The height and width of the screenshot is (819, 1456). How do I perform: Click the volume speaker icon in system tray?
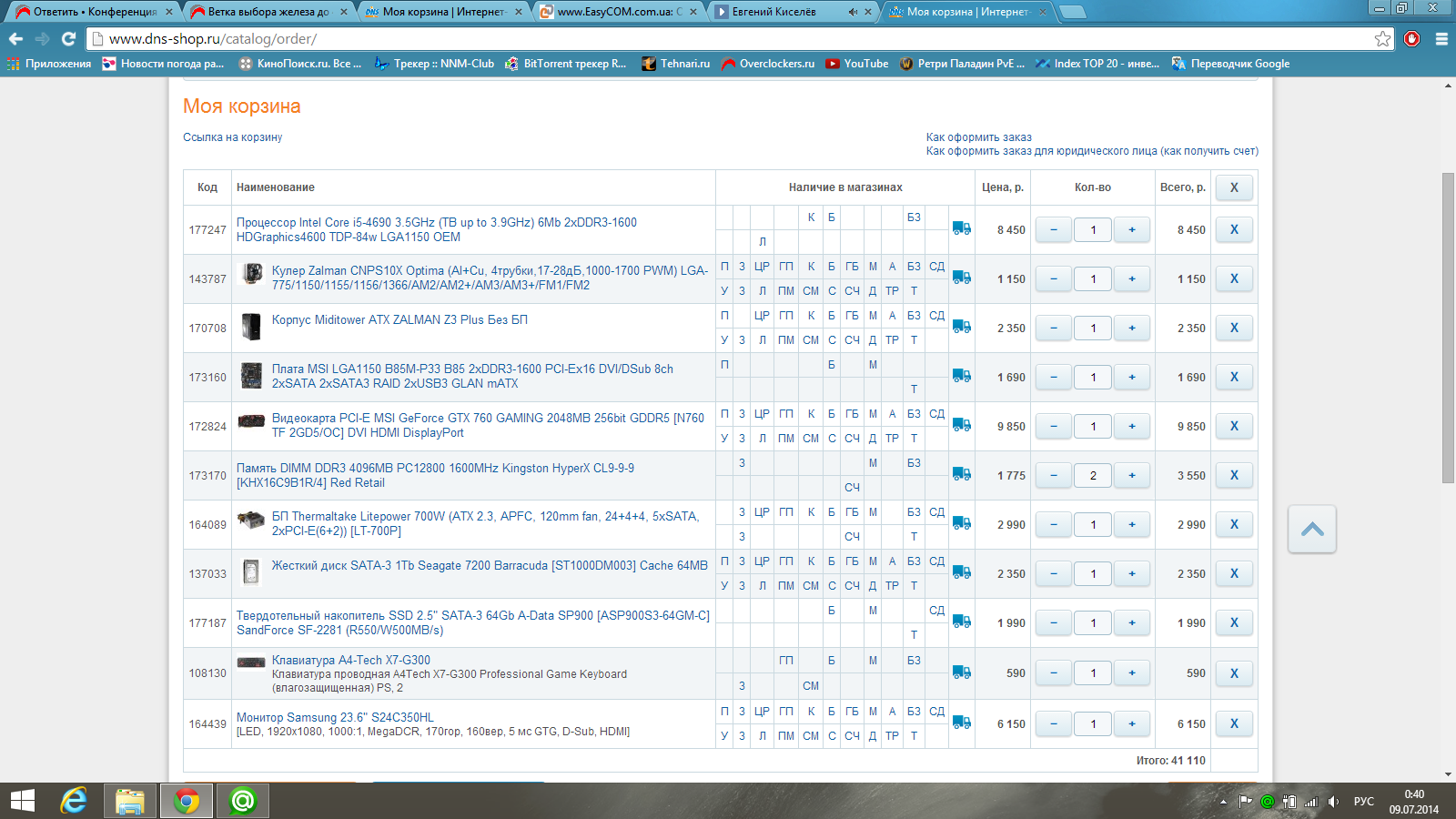tap(1333, 802)
